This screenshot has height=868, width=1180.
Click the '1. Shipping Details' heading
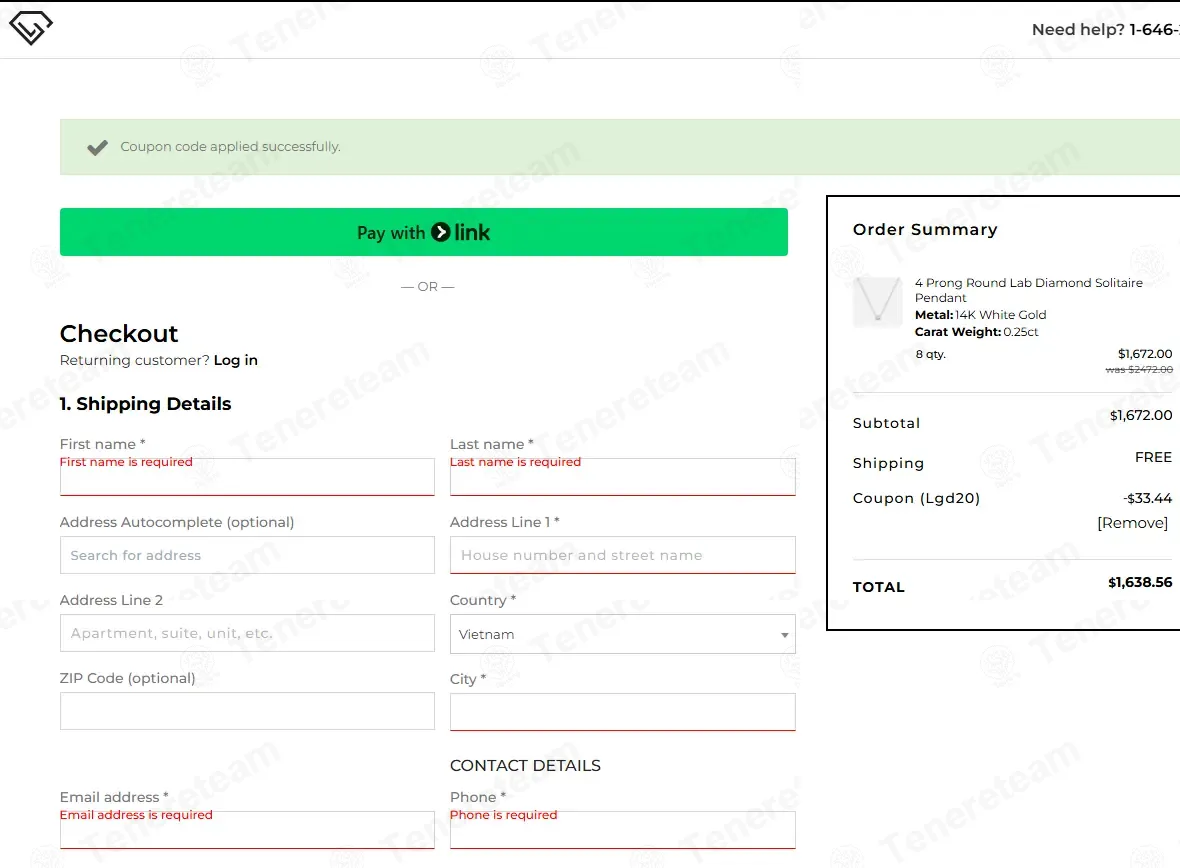(x=145, y=404)
